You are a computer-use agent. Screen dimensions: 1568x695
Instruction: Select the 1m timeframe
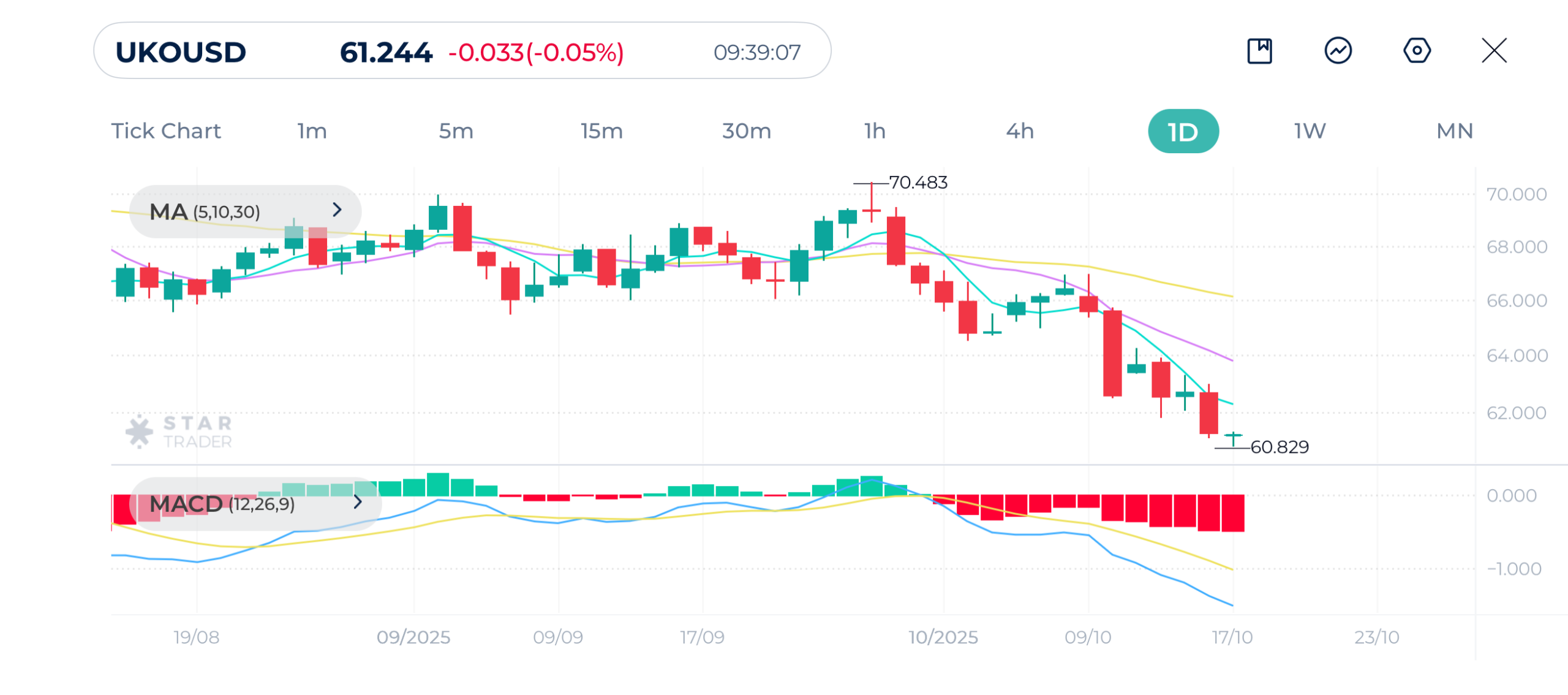(312, 131)
